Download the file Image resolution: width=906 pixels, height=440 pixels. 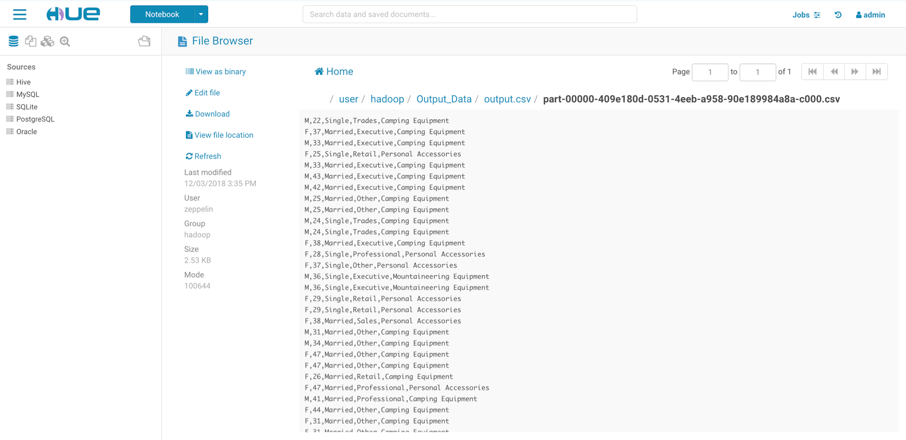click(207, 114)
